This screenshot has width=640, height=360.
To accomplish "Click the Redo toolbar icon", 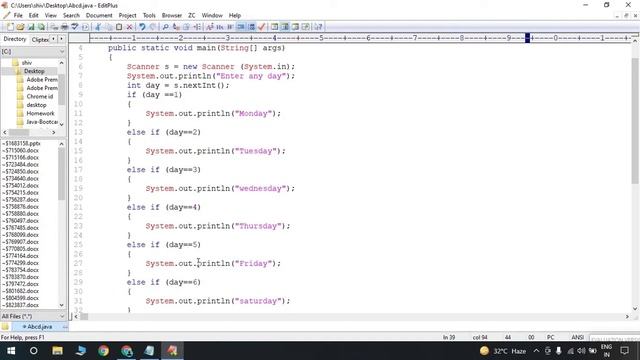I will tap(153, 27).
